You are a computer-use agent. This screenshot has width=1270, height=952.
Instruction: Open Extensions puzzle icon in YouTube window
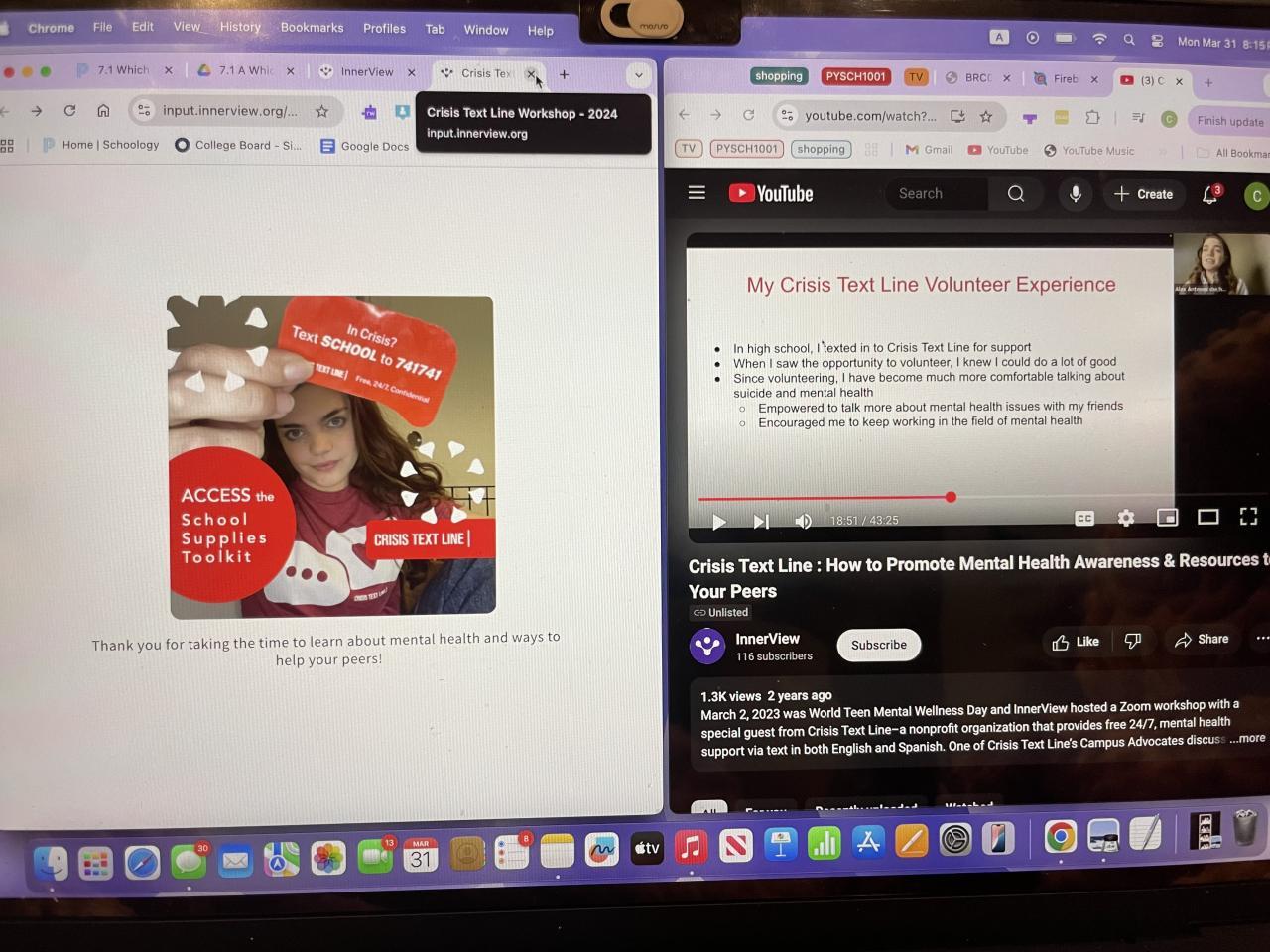click(x=1092, y=117)
